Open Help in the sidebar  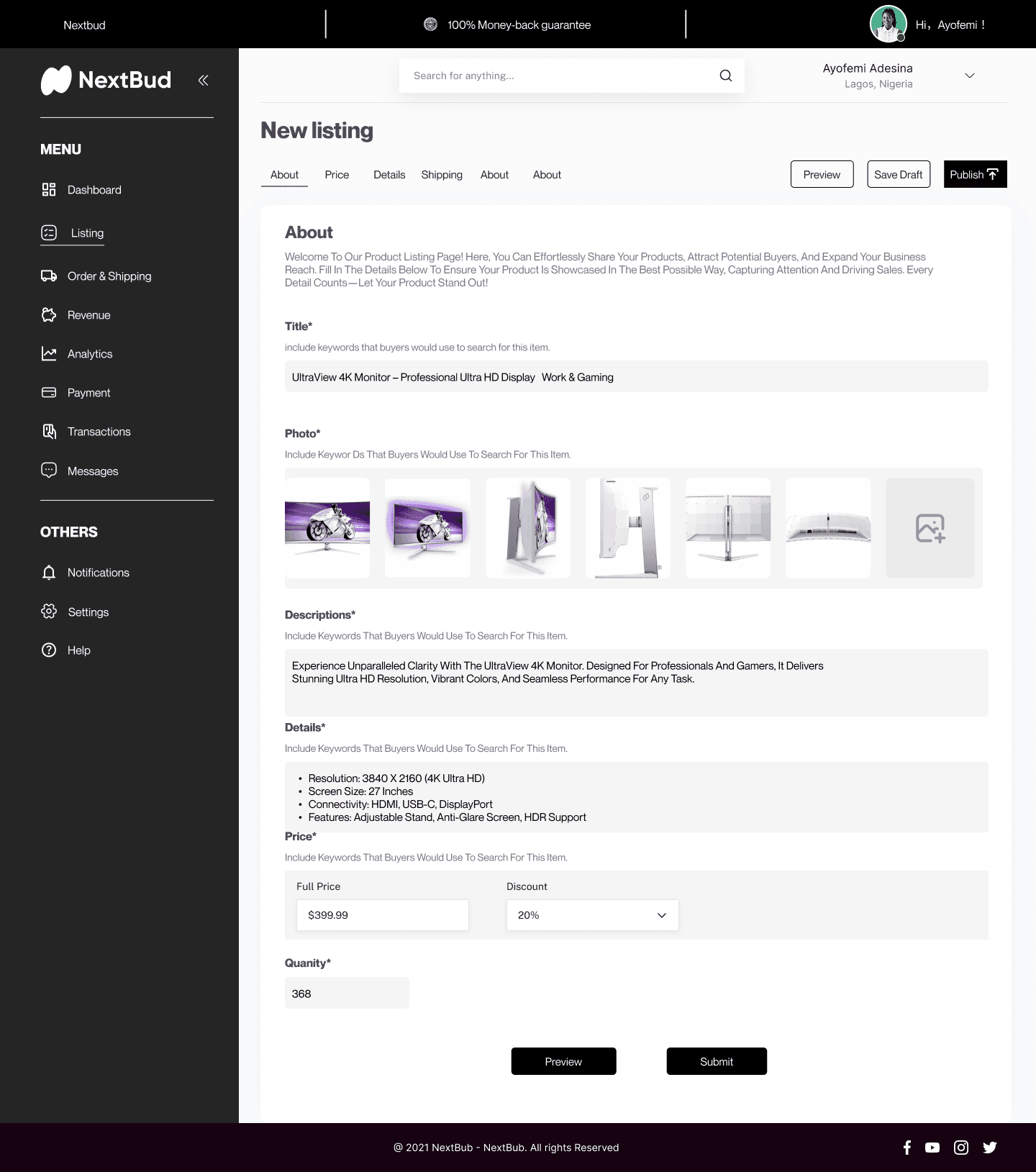tap(79, 650)
